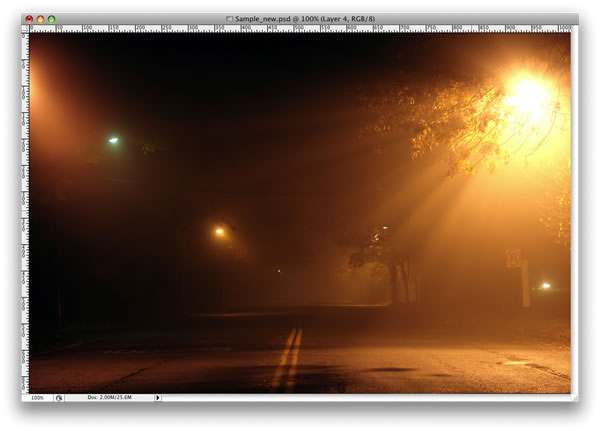600x431 pixels.
Task: Click the zoom percentage field showing 100%
Action: (x=37, y=398)
